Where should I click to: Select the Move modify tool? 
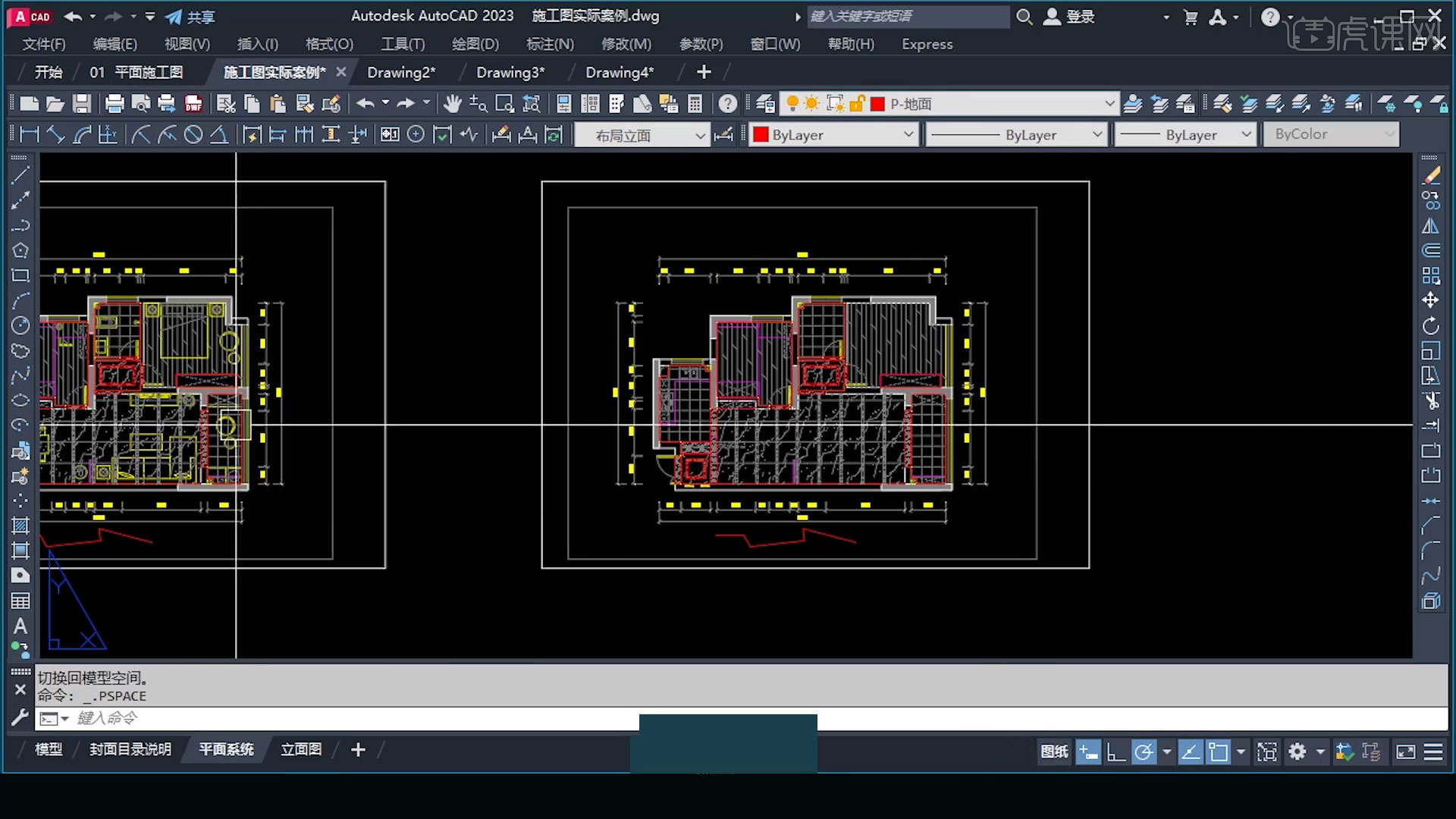pyautogui.click(x=1430, y=300)
